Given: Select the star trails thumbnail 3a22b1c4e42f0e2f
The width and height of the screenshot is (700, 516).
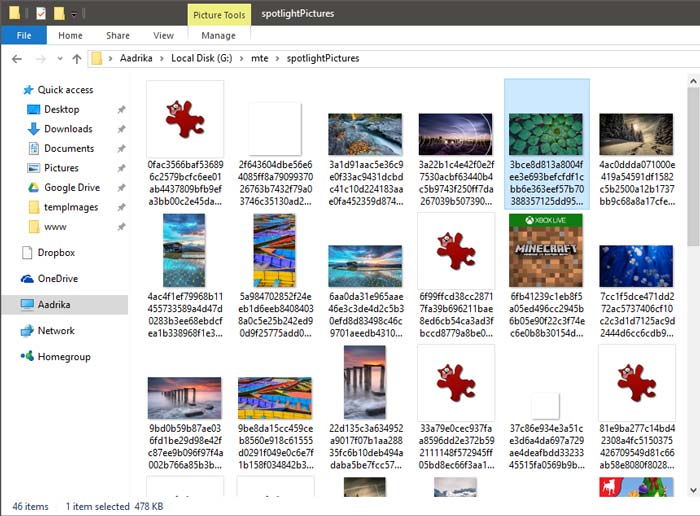Looking at the screenshot, I should pos(456,160).
